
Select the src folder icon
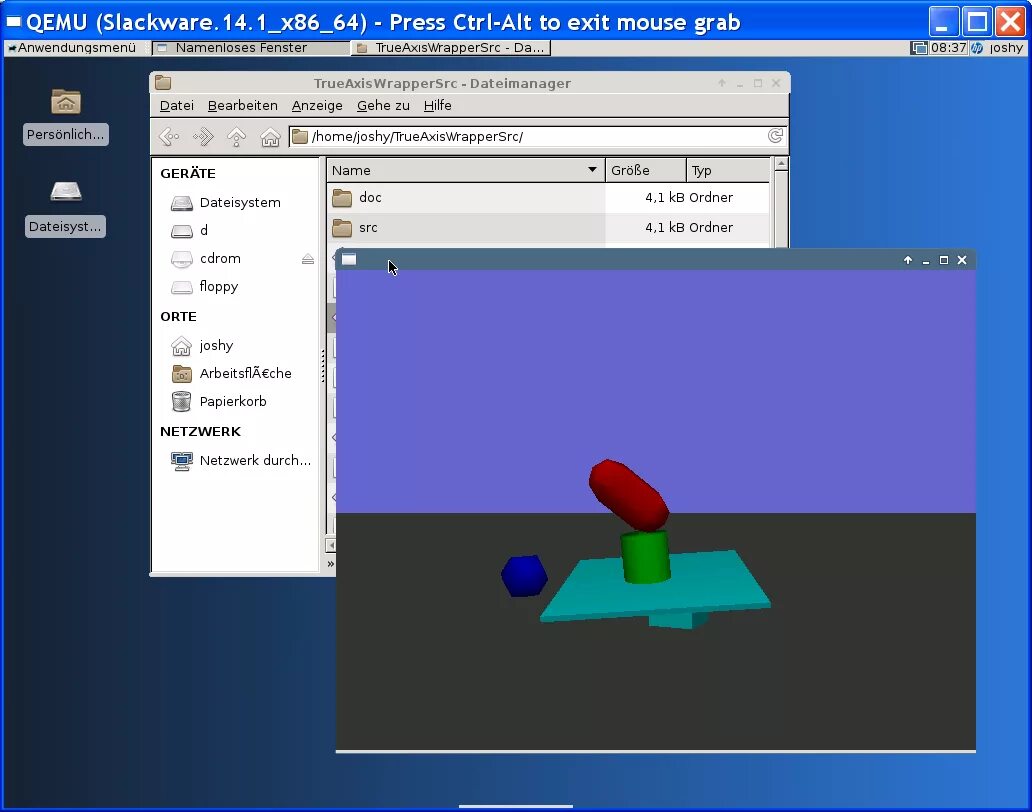tap(342, 228)
